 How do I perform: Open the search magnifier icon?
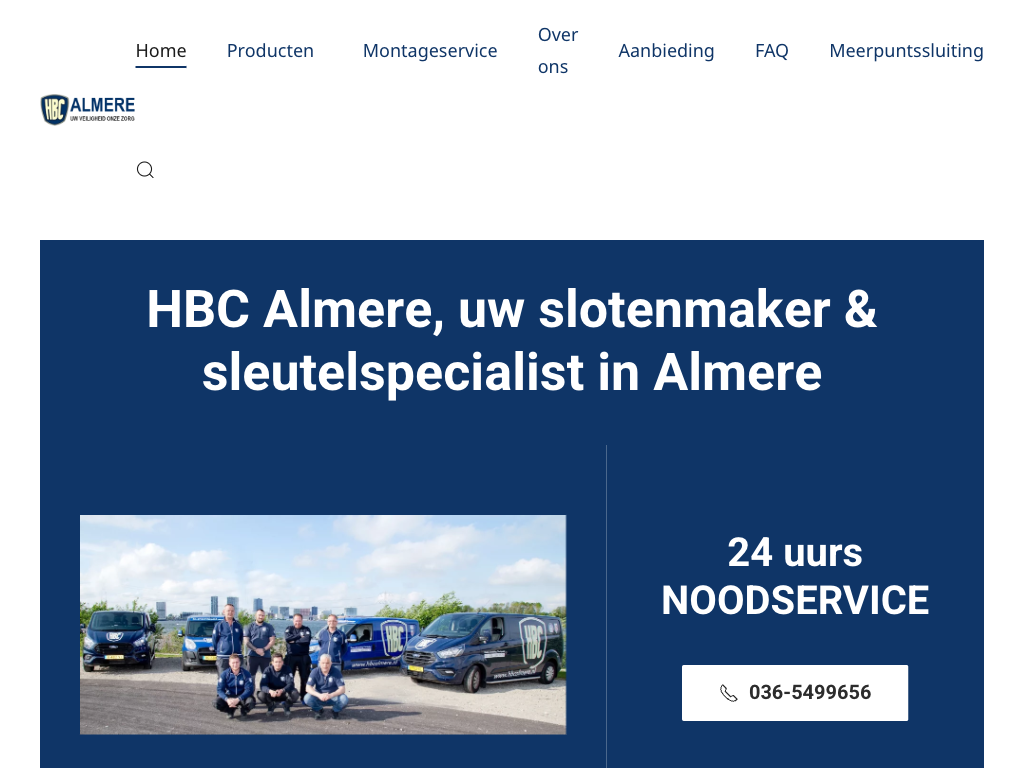coord(145,170)
